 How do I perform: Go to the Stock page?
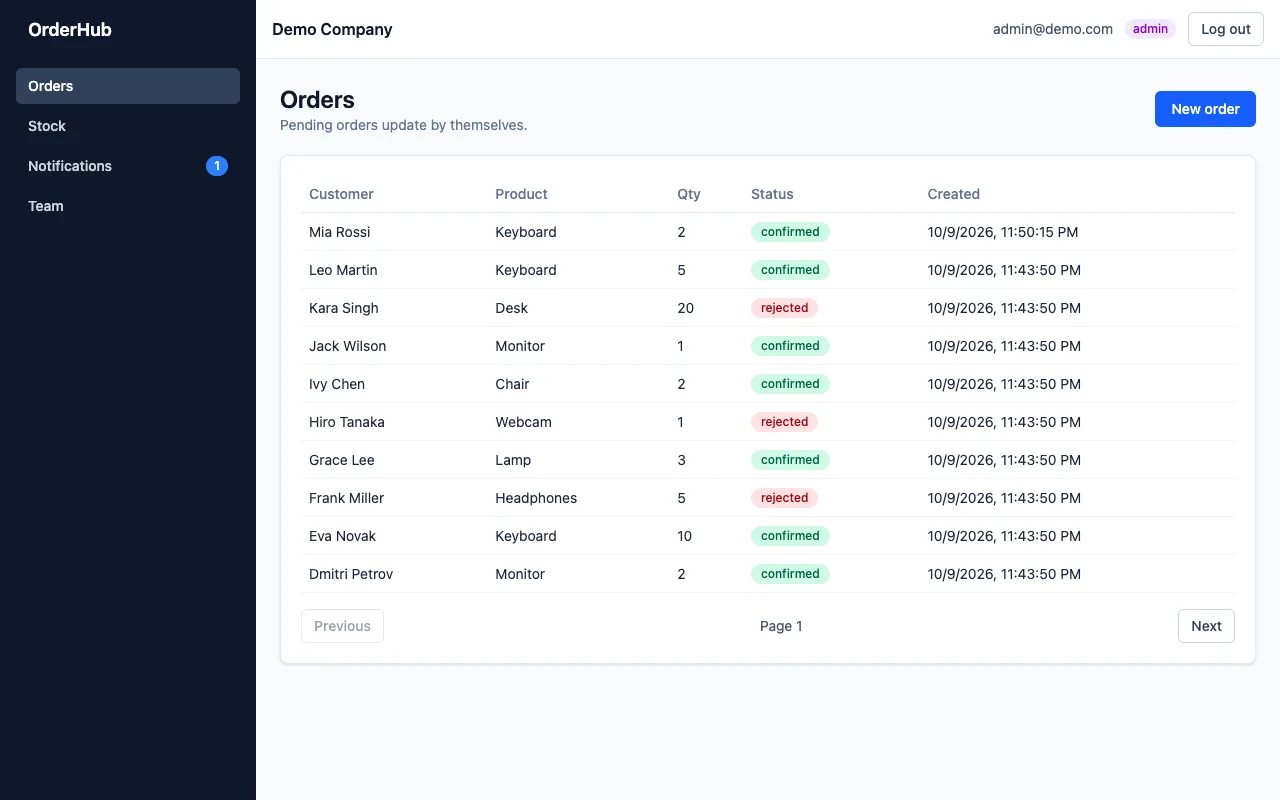click(x=128, y=126)
